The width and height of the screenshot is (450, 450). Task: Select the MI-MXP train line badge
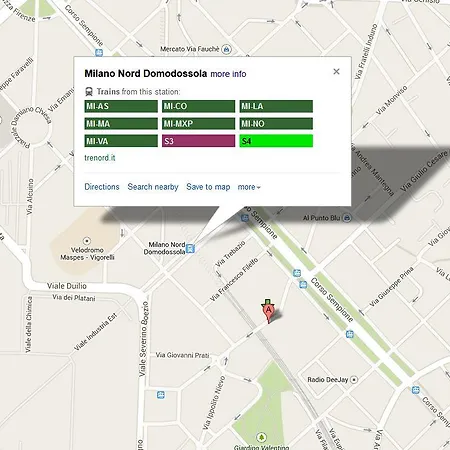199,124
